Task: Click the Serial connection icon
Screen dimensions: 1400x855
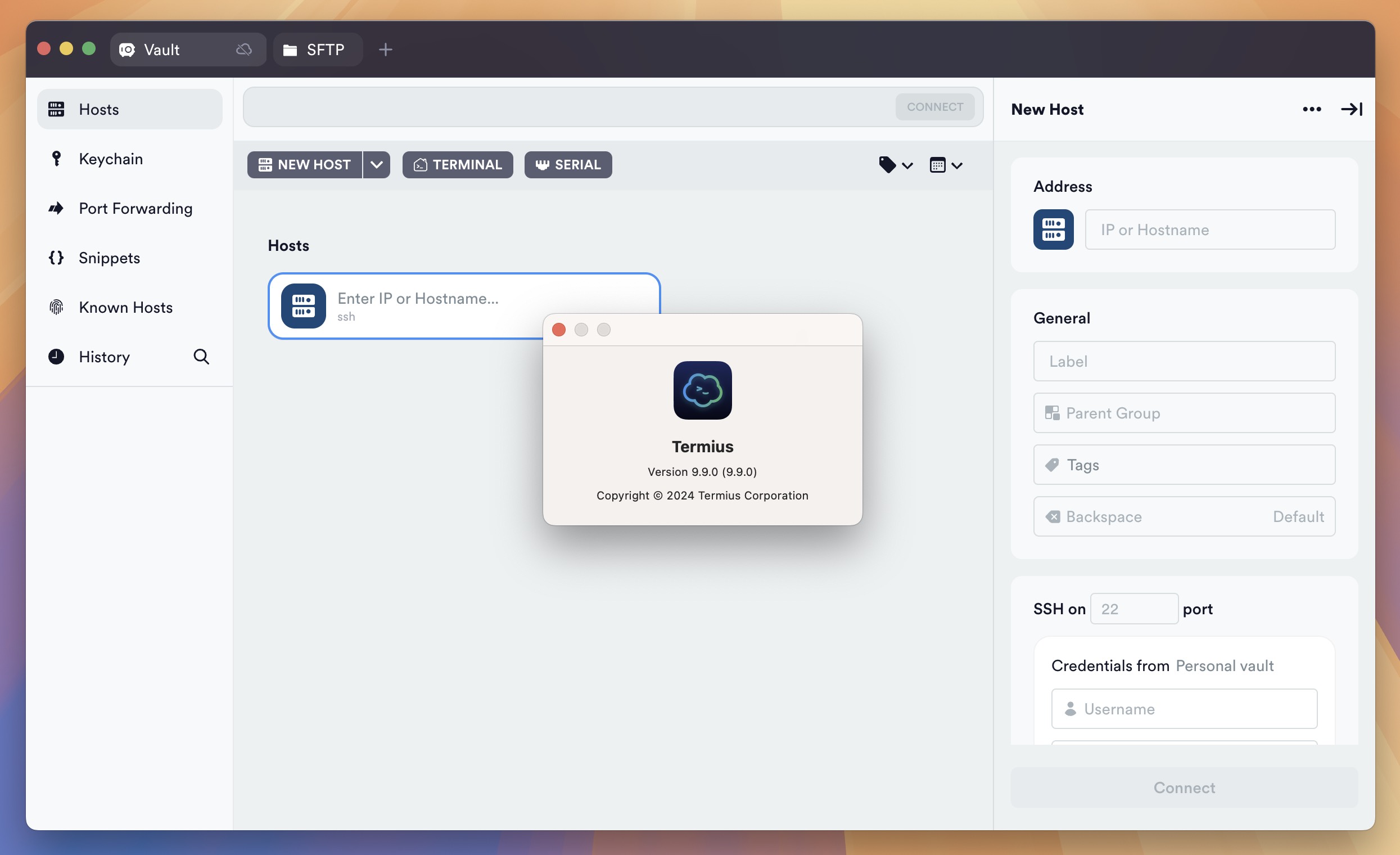Action: pyautogui.click(x=541, y=163)
